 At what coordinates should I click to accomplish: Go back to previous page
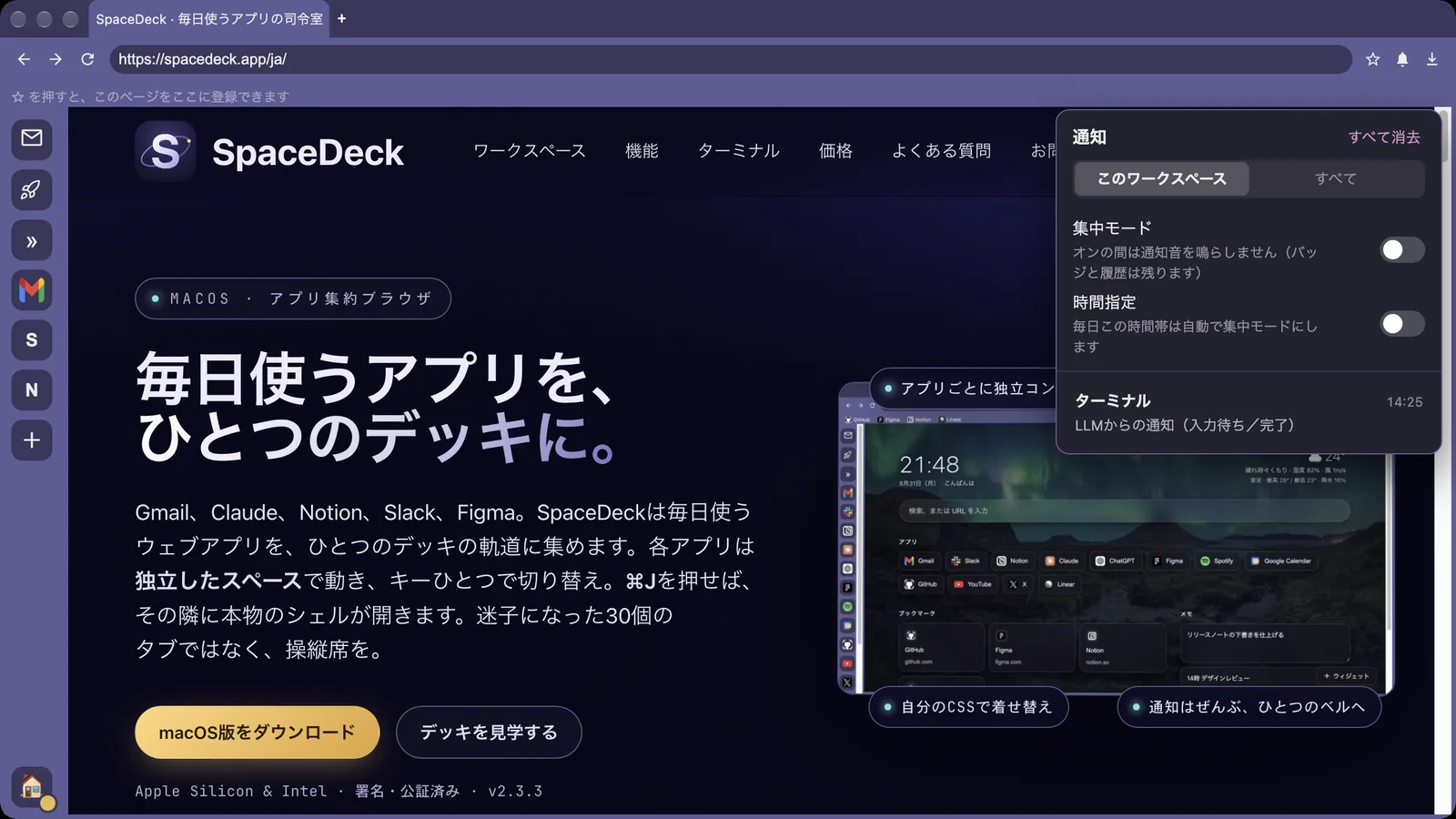24,59
